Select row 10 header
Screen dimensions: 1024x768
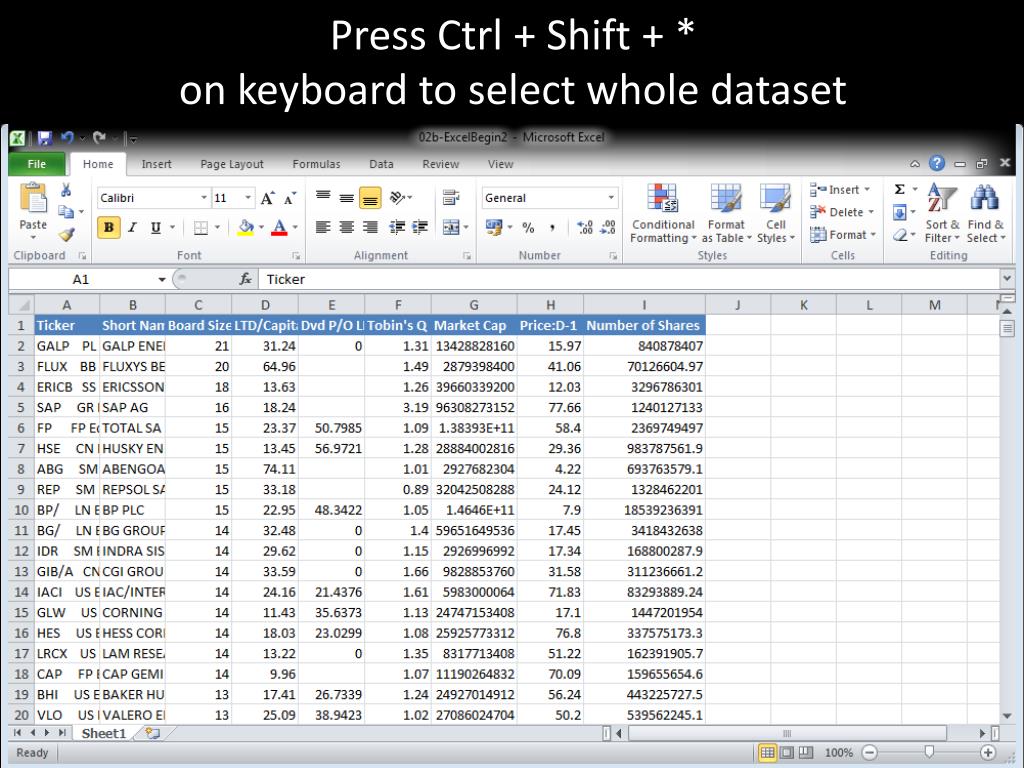pyautogui.click(x=21, y=510)
